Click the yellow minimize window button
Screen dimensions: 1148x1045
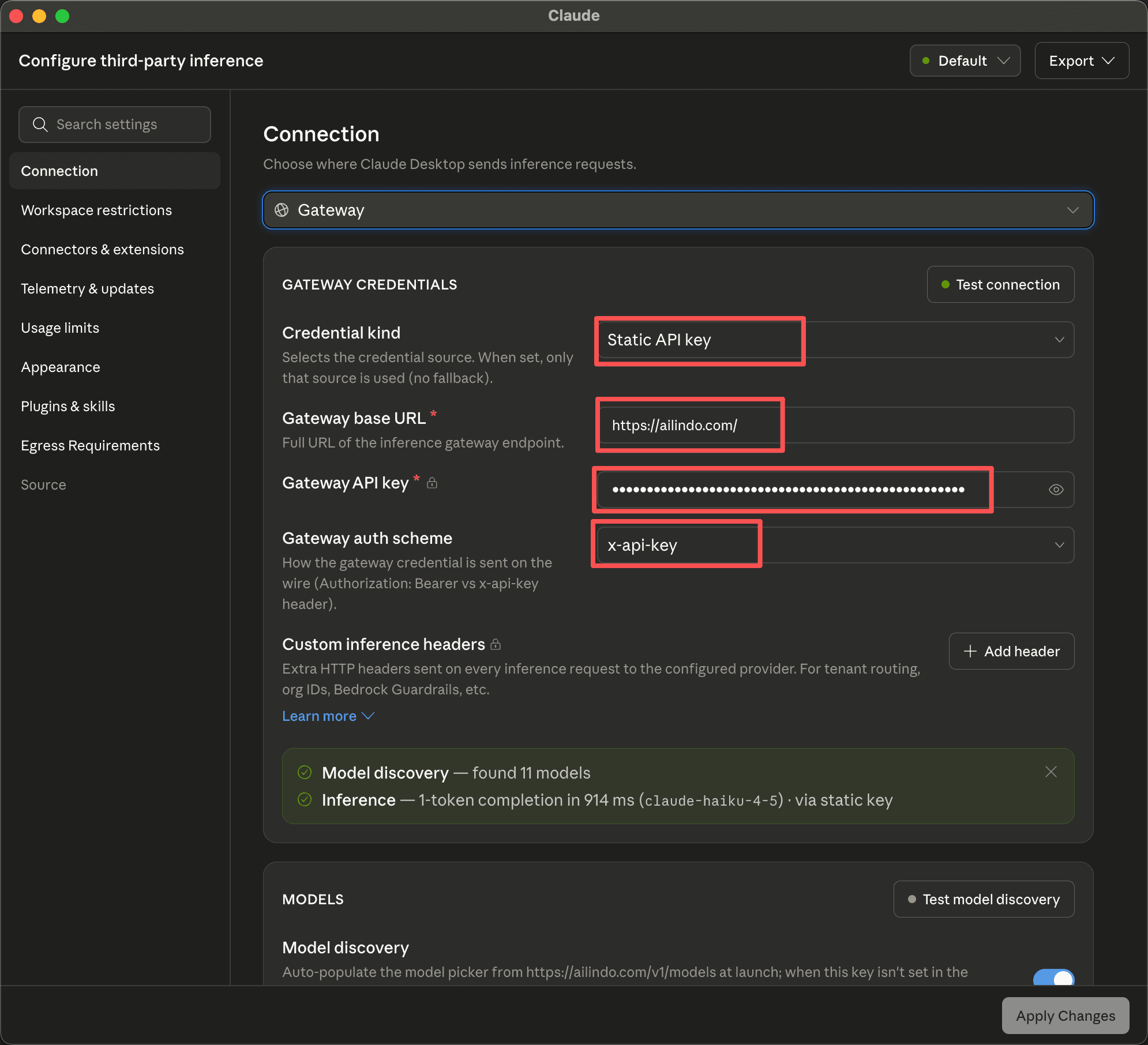39,16
